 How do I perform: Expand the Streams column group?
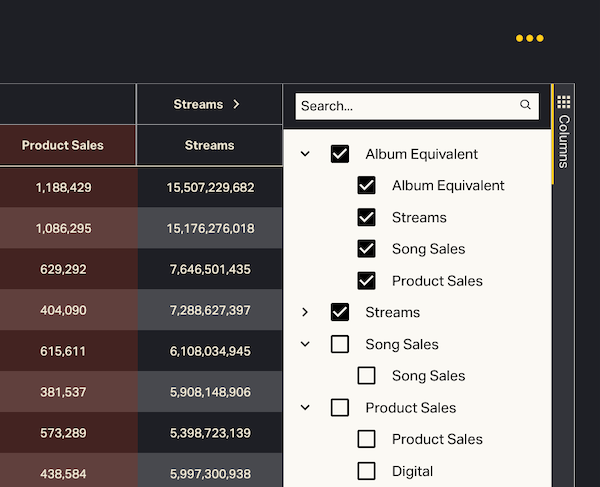(x=306, y=312)
